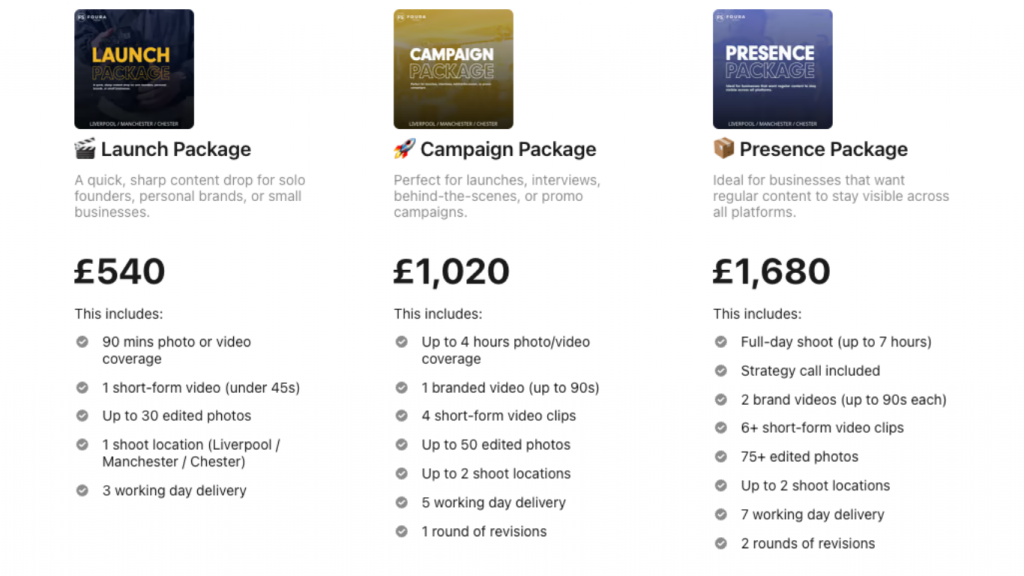This screenshot has height=576, width=1024.
Task: Click the £1,020 price
Action: pos(452,271)
